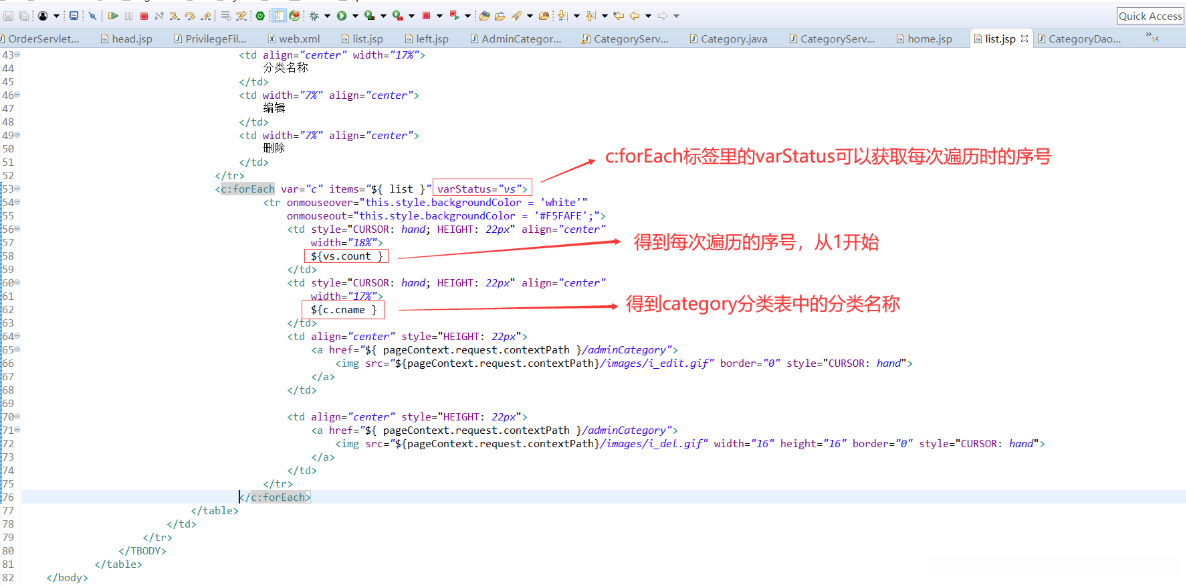Viewport: 1186px width, 585px height.
Task: Click the Quick Access search field
Action: click(1150, 16)
